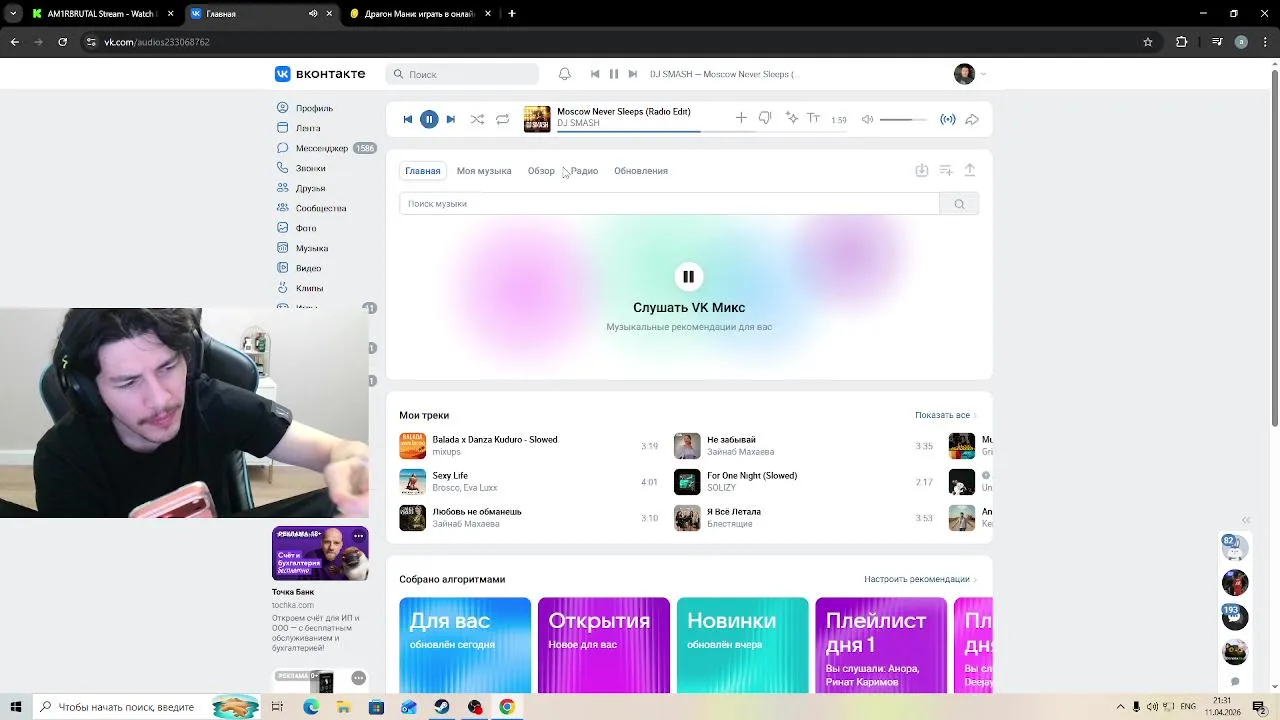Focus the top Поиск search box
1280x720 pixels.
pos(463,74)
